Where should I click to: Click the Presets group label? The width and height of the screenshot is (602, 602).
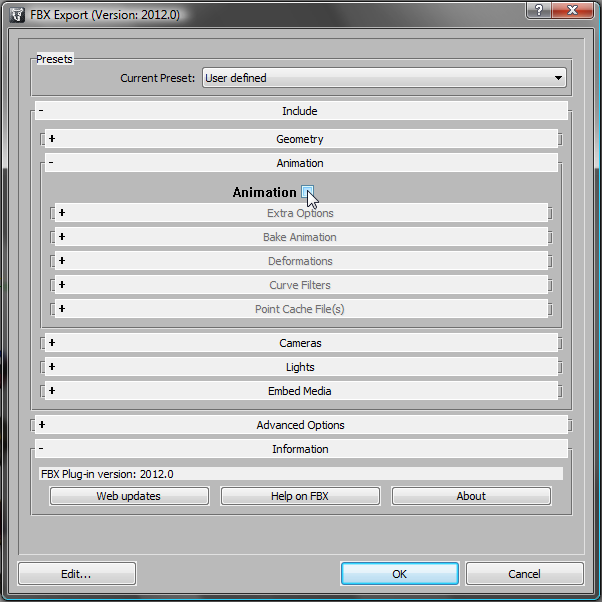click(x=54, y=59)
